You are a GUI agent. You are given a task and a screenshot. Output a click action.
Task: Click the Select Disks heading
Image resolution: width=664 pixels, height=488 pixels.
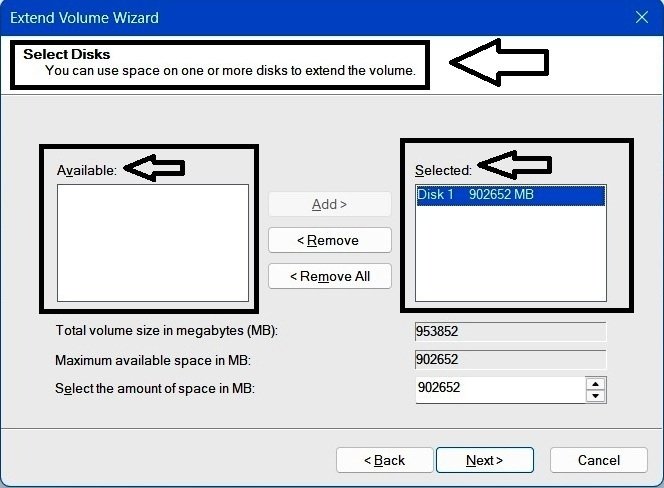tap(66, 54)
